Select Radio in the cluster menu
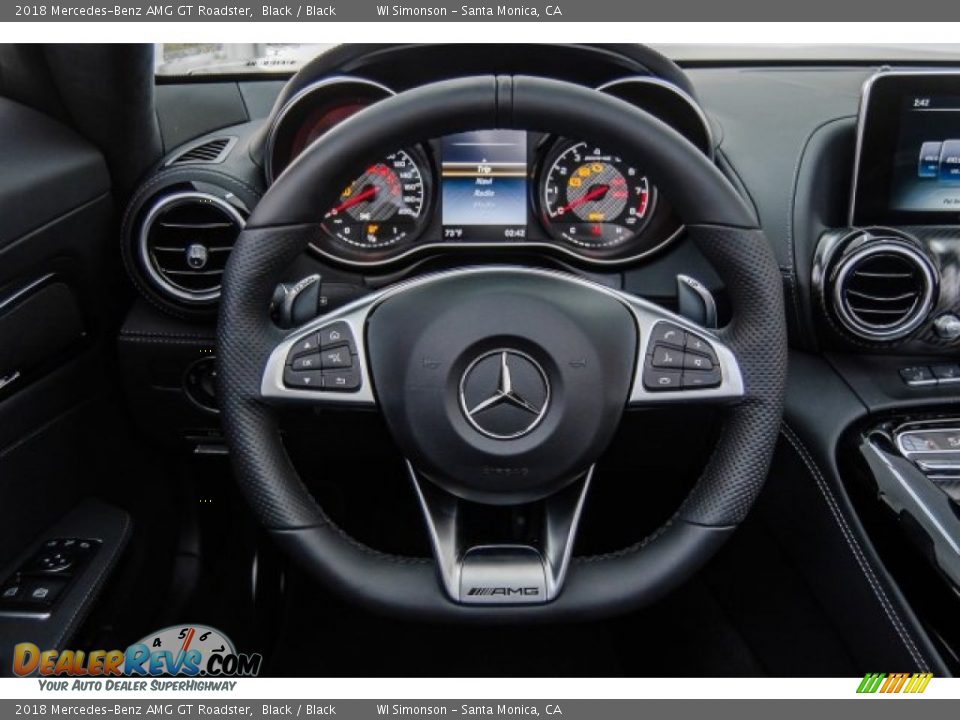960x720 pixels. 484,193
